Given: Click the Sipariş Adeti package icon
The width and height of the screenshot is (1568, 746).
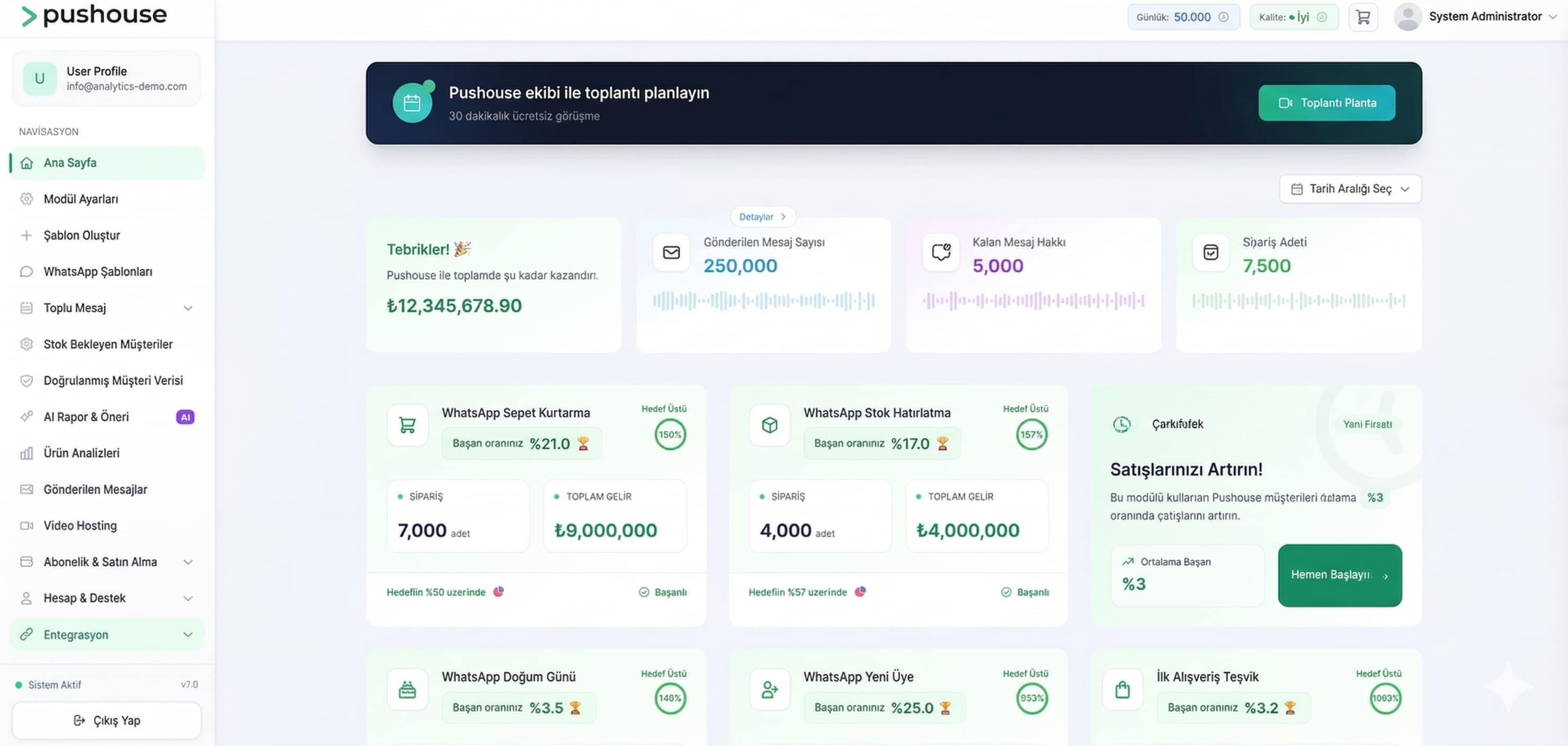Looking at the screenshot, I should pyautogui.click(x=1210, y=252).
